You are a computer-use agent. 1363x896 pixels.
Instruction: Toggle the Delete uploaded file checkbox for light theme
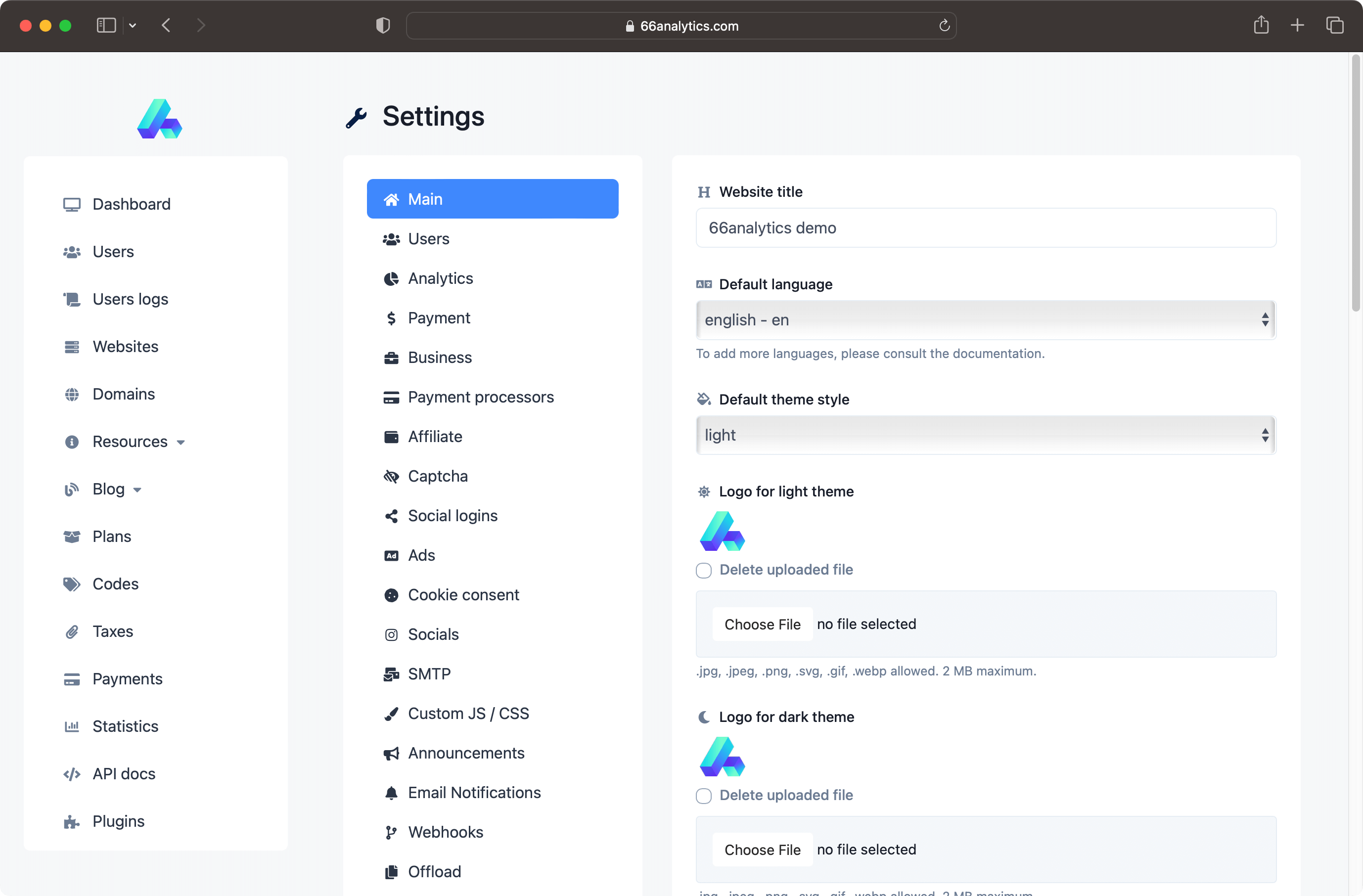(x=704, y=570)
